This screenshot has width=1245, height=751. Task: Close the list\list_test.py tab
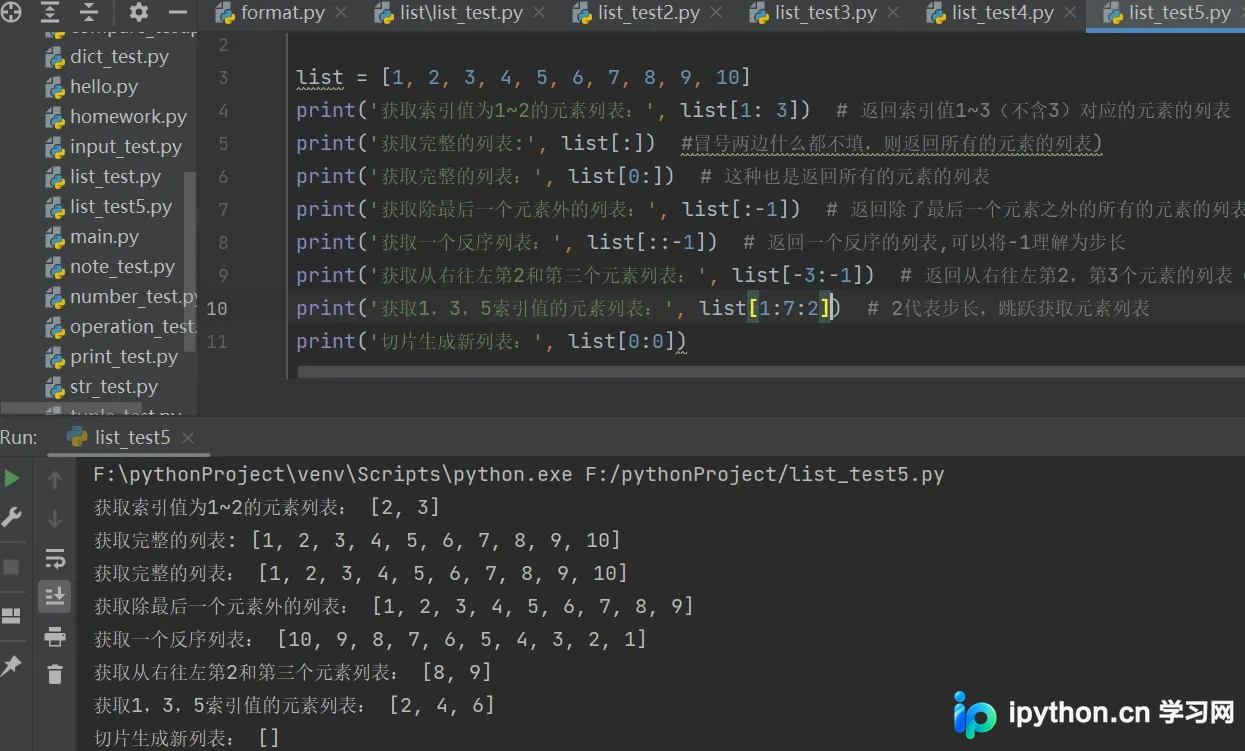[539, 14]
